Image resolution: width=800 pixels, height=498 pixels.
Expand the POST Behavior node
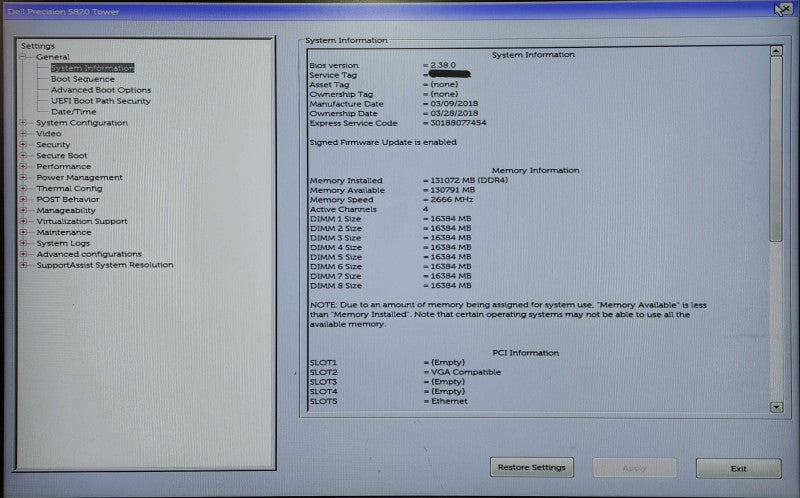[22, 200]
